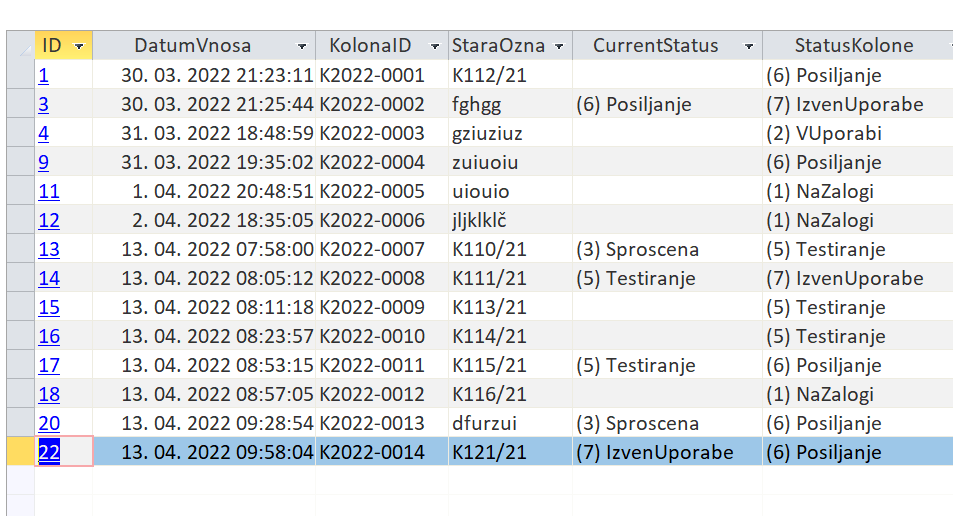
Task: Expand the StaraOzna column dropdown arrow
Action: click(559, 46)
